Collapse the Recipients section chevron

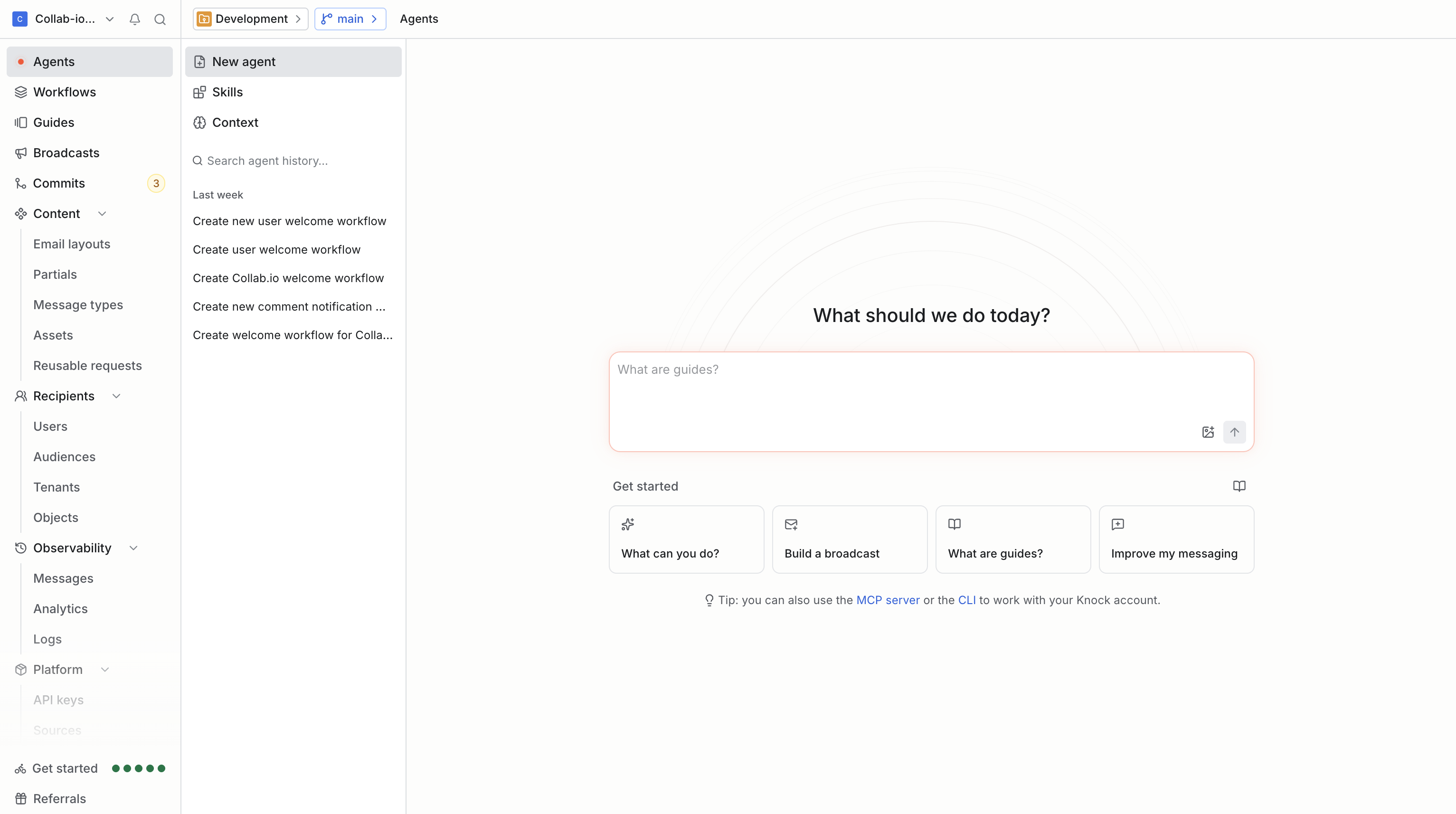coord(116,396)
